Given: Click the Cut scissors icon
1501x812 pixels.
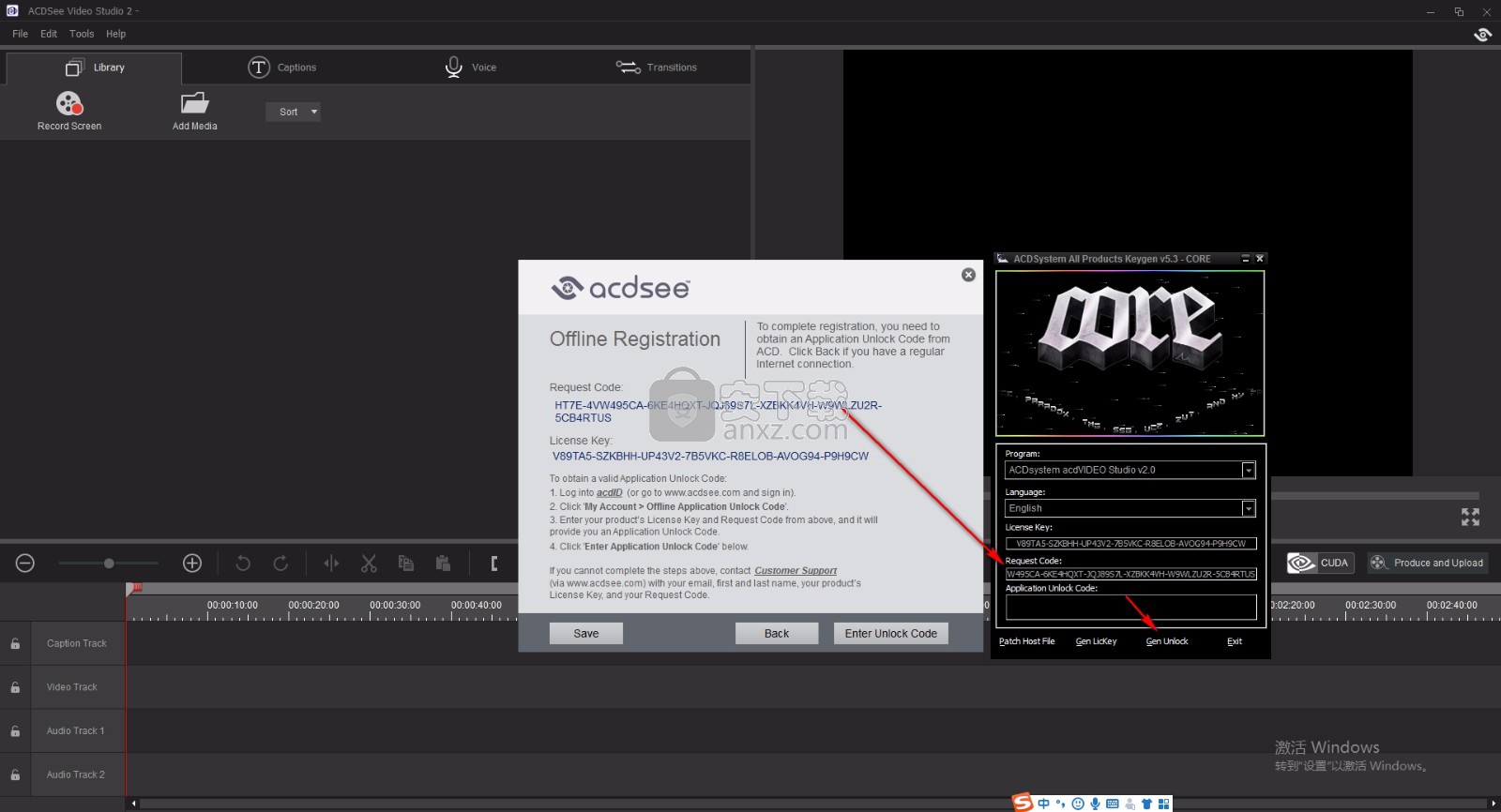Looking at the screenshot, I should [x=369, y=564].
